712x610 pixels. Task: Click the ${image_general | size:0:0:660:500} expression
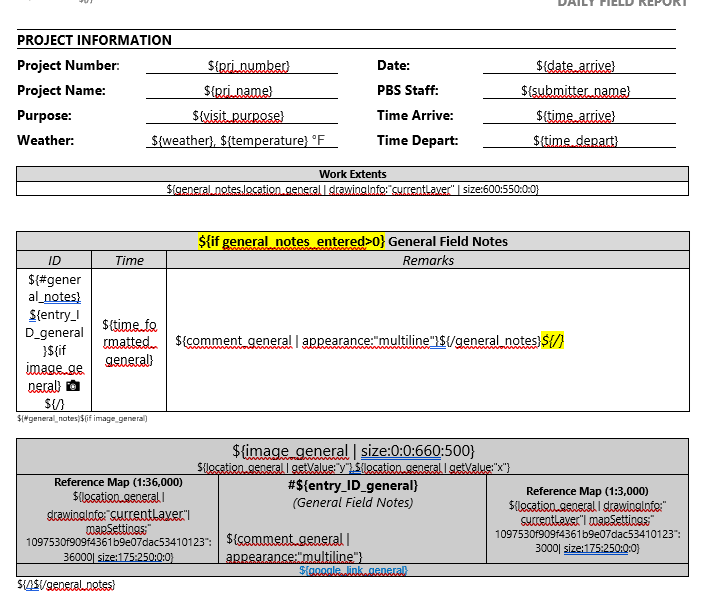point(353,451)
